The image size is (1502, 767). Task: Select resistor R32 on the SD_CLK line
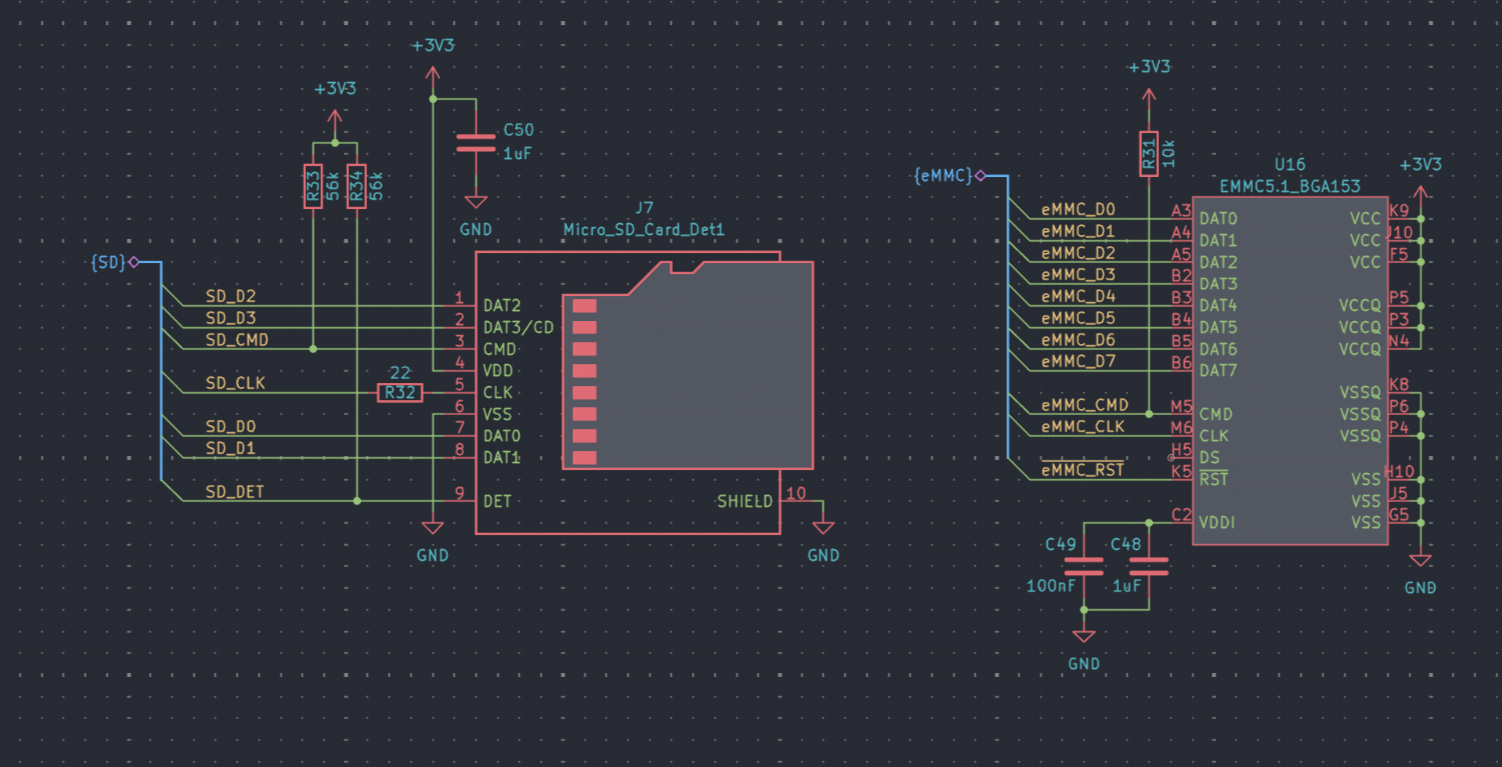pos(399,393)
